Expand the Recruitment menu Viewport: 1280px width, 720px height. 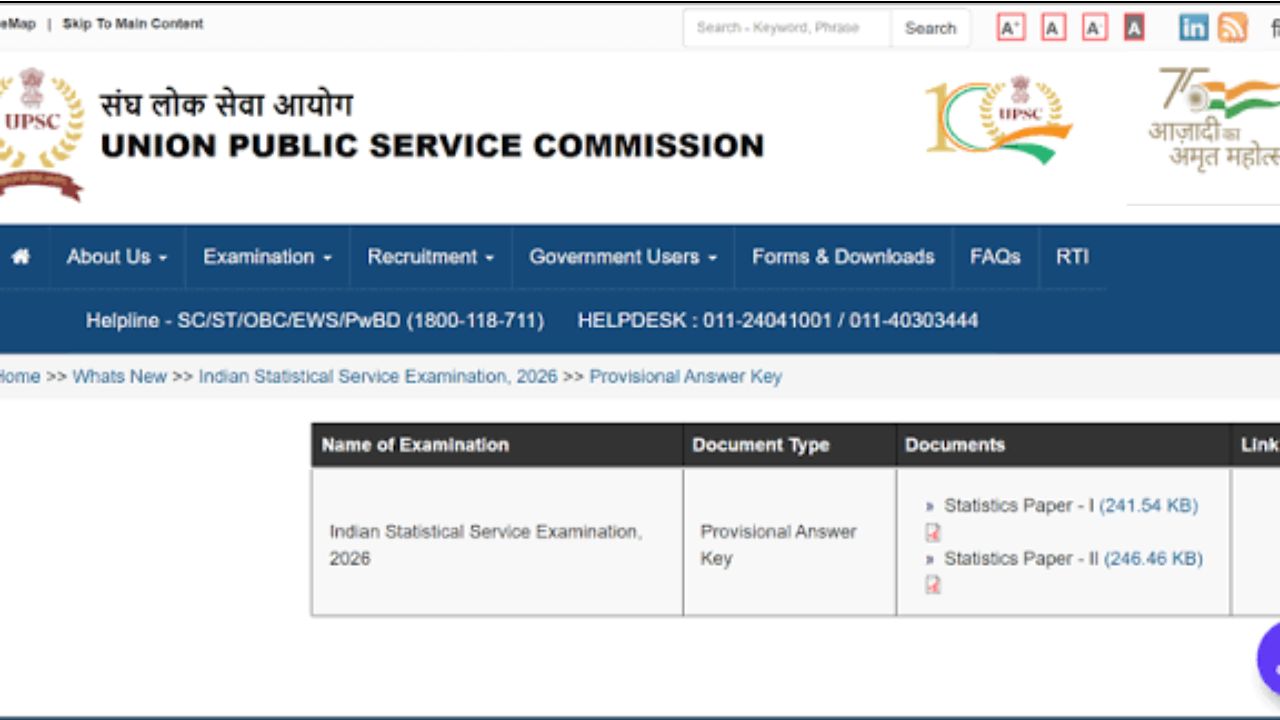pyautogui.click(x=431, y=257)
